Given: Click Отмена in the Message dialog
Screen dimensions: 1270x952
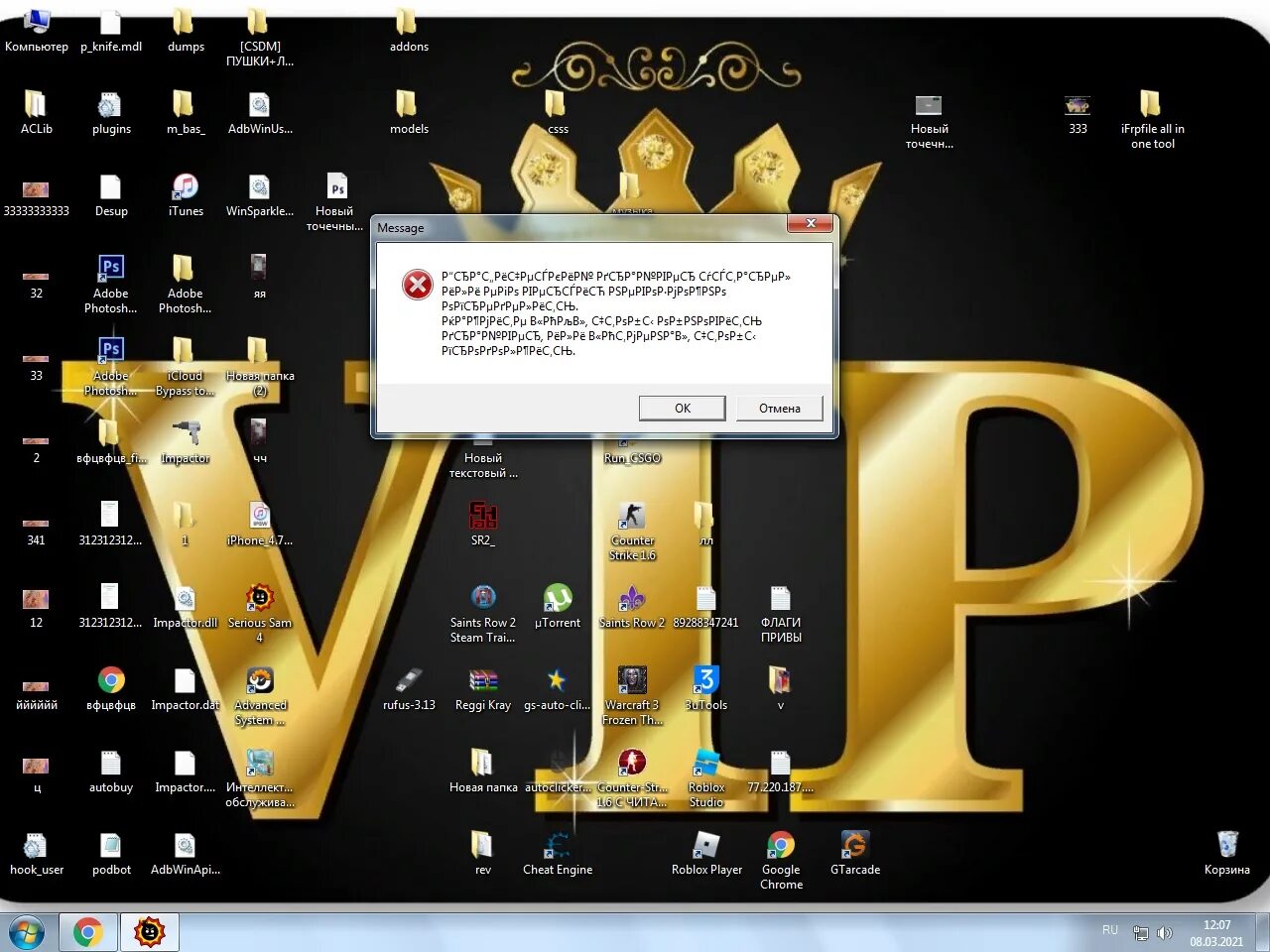Looking at the screenshot, I should point(779,408).
